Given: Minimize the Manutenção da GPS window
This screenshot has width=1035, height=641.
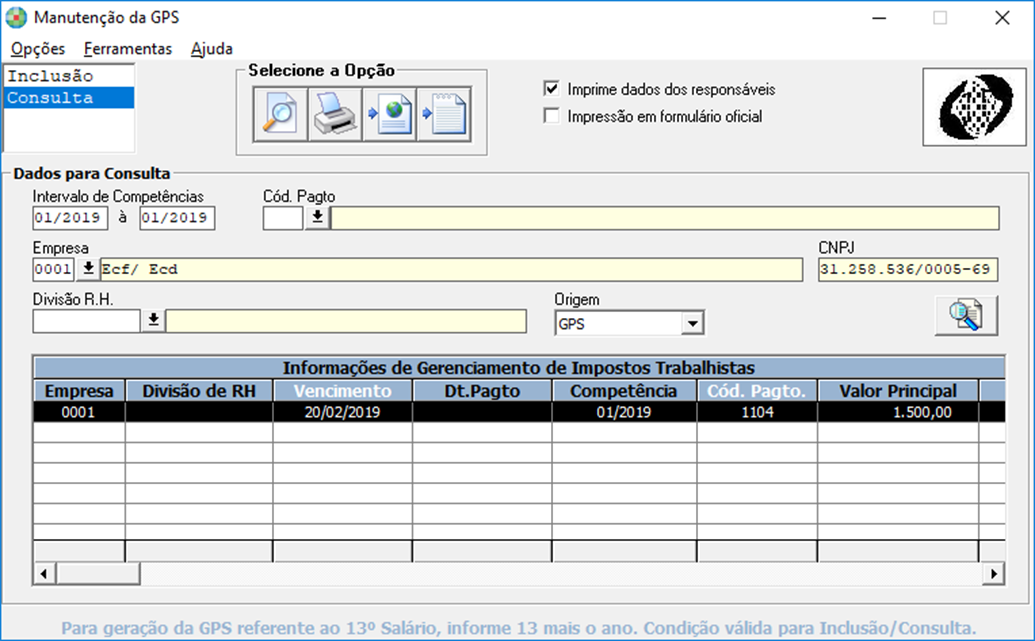Looking at the screenshot, I should click(x=879, y=18).
